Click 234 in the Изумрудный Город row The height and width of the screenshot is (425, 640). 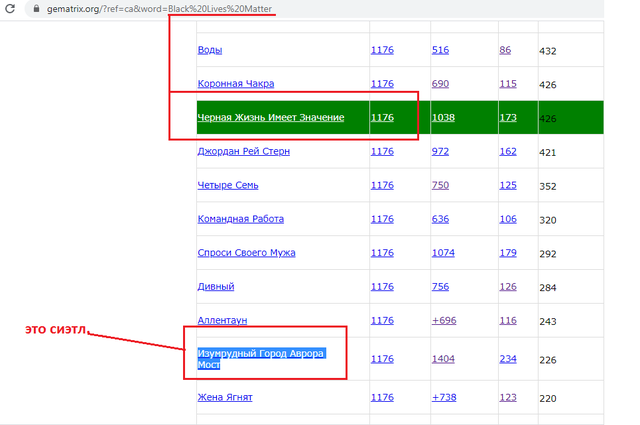tap(508, 359)
